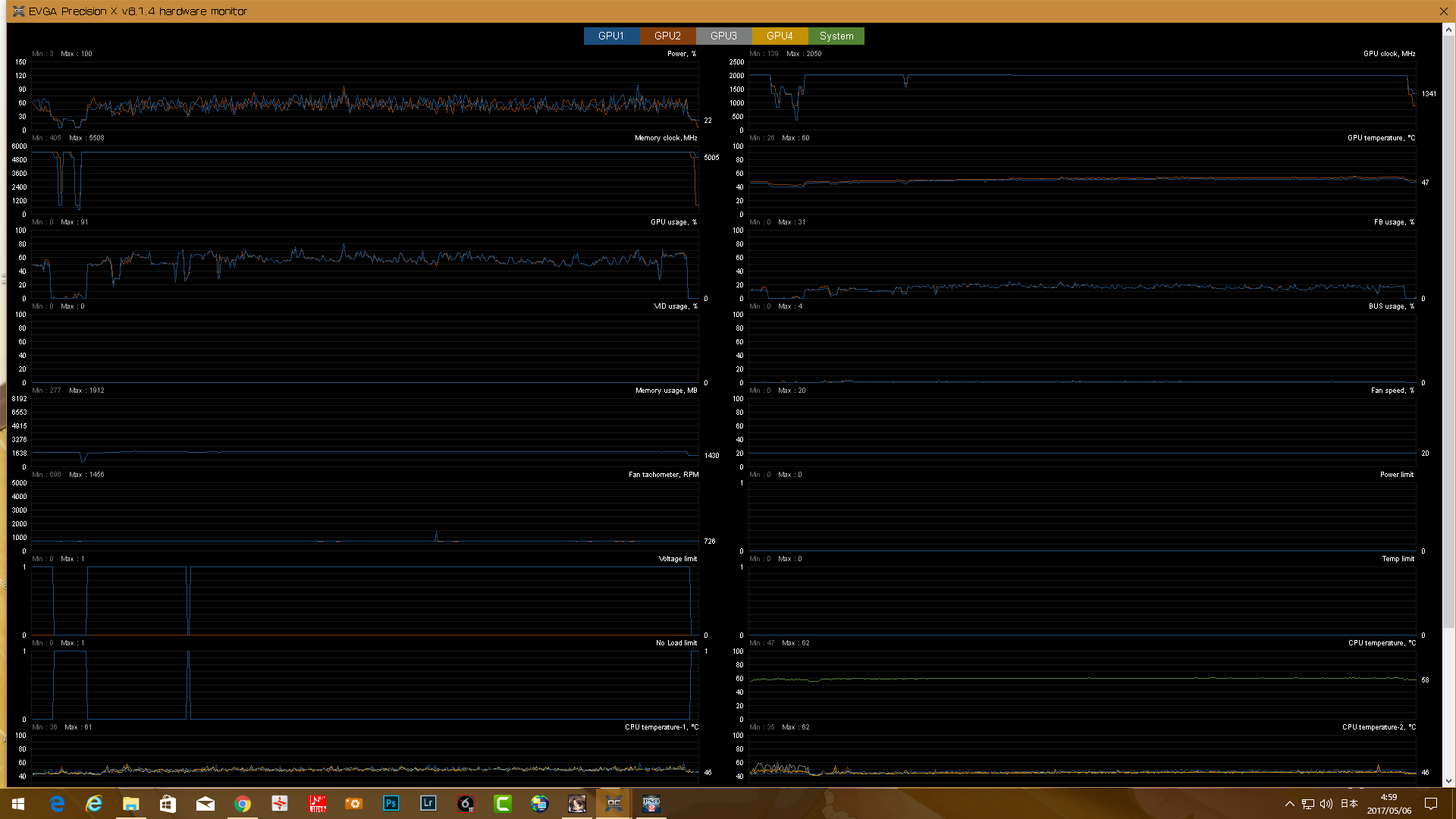Open File Explorer from the taskbar
This screenshot has height=819, width=1456.
131,804
